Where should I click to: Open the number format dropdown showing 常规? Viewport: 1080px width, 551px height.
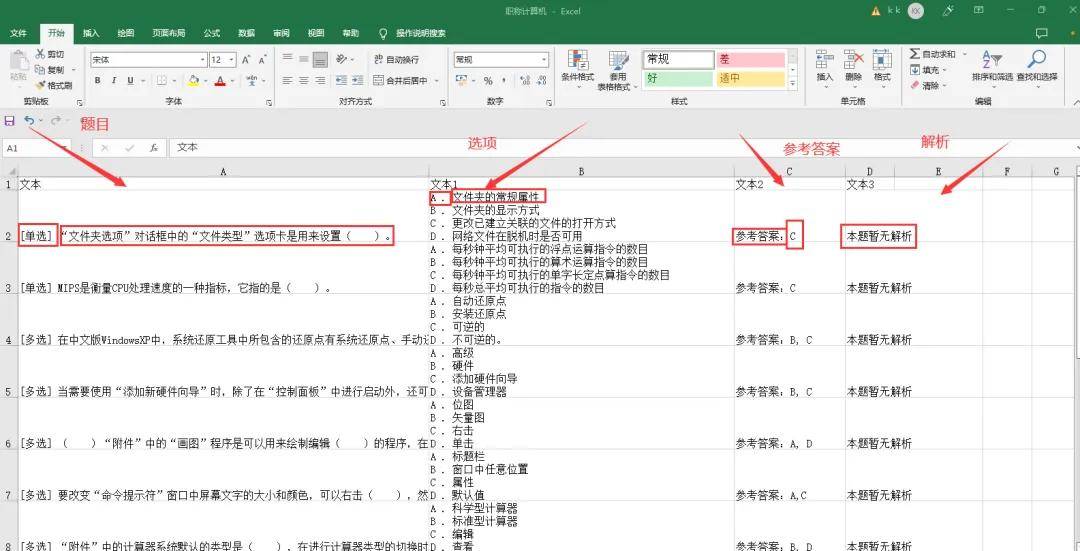(x=500, y=59)
